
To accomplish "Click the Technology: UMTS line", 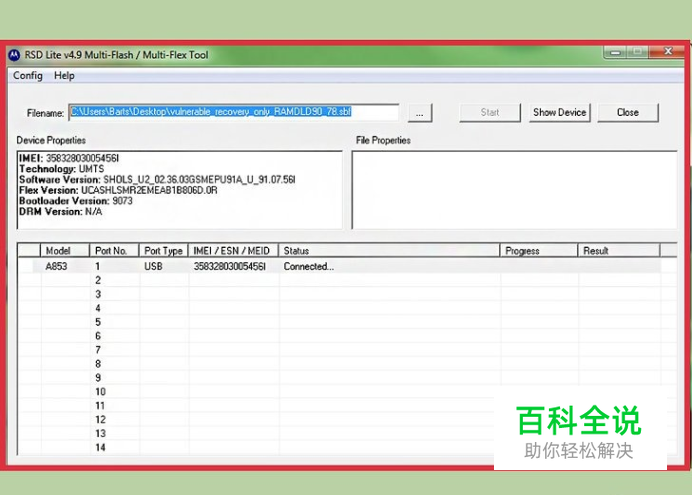I will [x=62, y=169].
